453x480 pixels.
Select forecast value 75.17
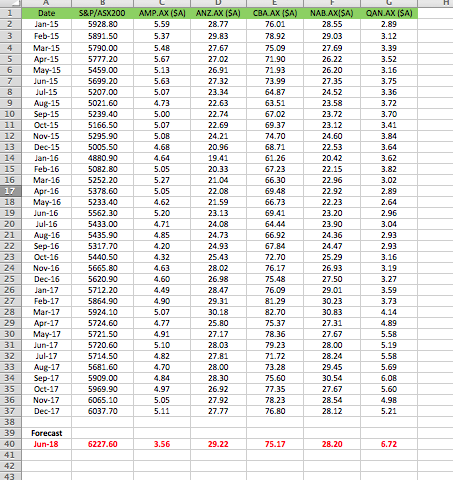click(275, 444)
